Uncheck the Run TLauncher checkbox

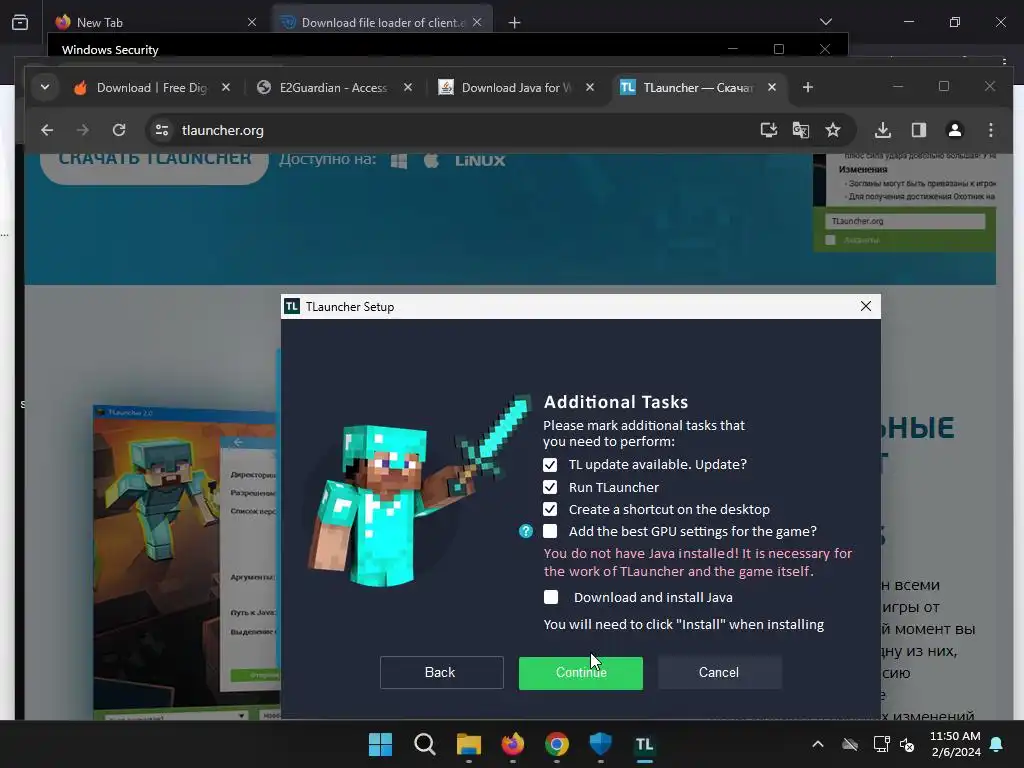pyautogui.click(x=550, y=487)
